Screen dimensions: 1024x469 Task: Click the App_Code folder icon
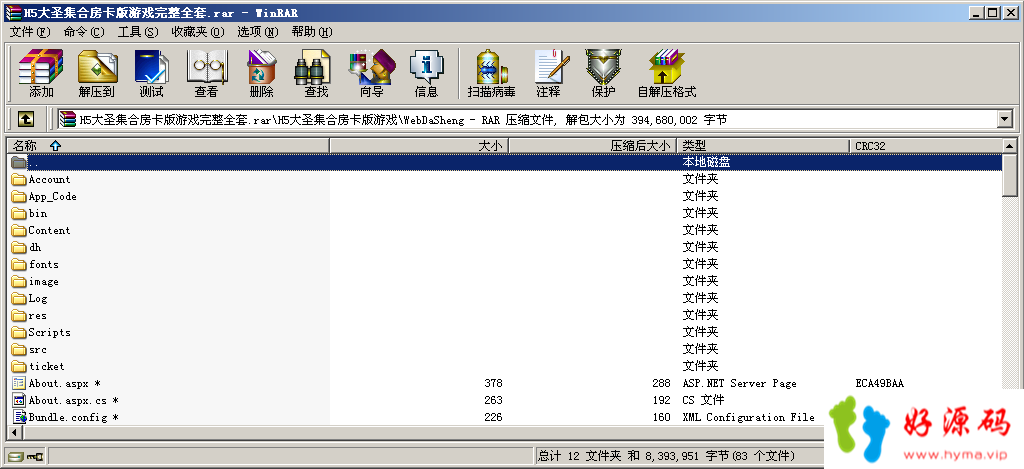(19, 196)
